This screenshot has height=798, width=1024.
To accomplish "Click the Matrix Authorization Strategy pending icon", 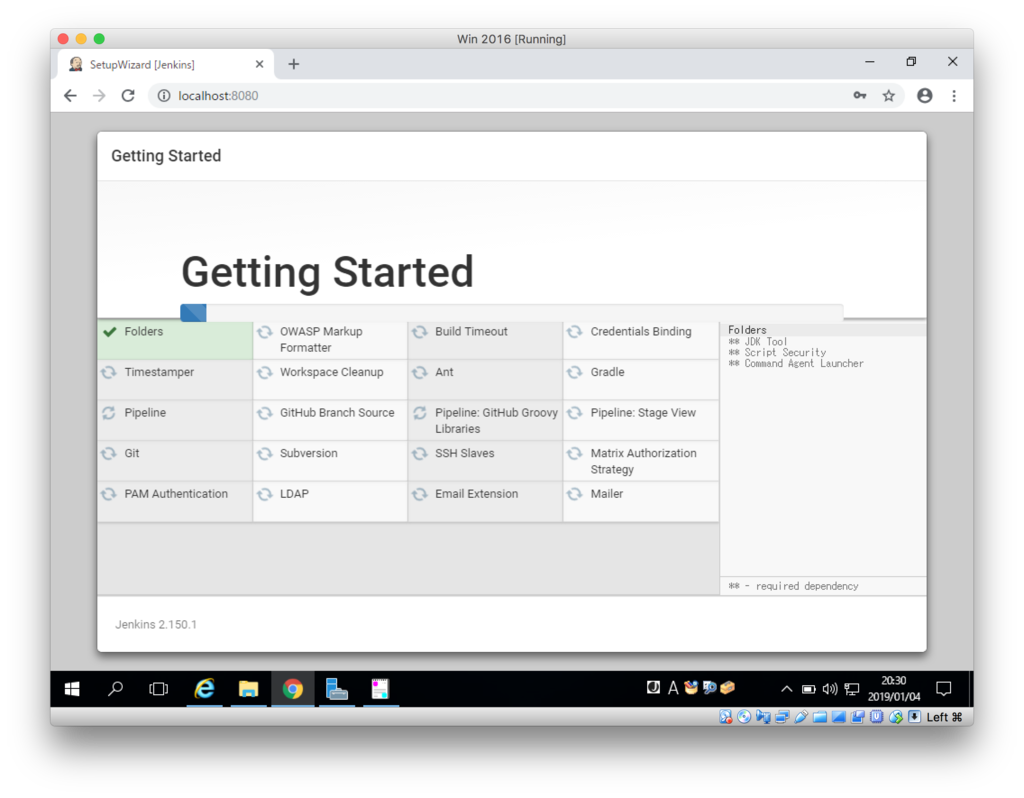I will (575, 453).
